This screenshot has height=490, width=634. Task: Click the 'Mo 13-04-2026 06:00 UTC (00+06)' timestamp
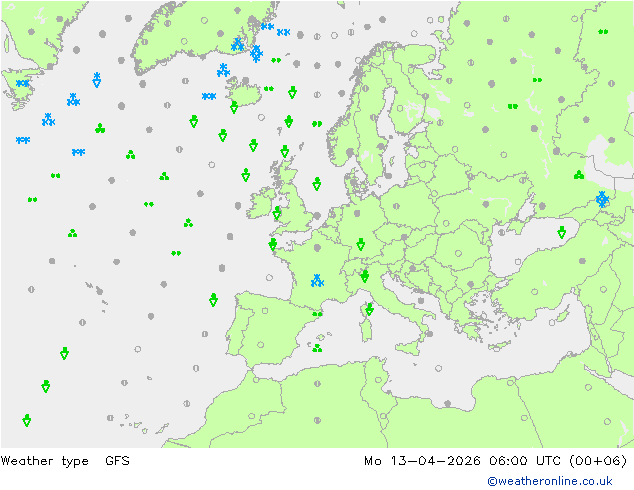coord(496,461)
